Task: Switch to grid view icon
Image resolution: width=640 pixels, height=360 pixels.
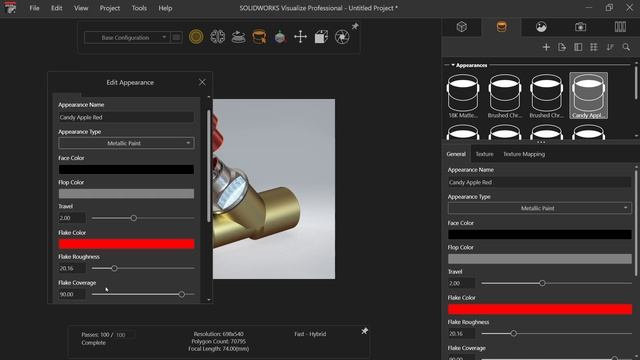Action: 594,47
